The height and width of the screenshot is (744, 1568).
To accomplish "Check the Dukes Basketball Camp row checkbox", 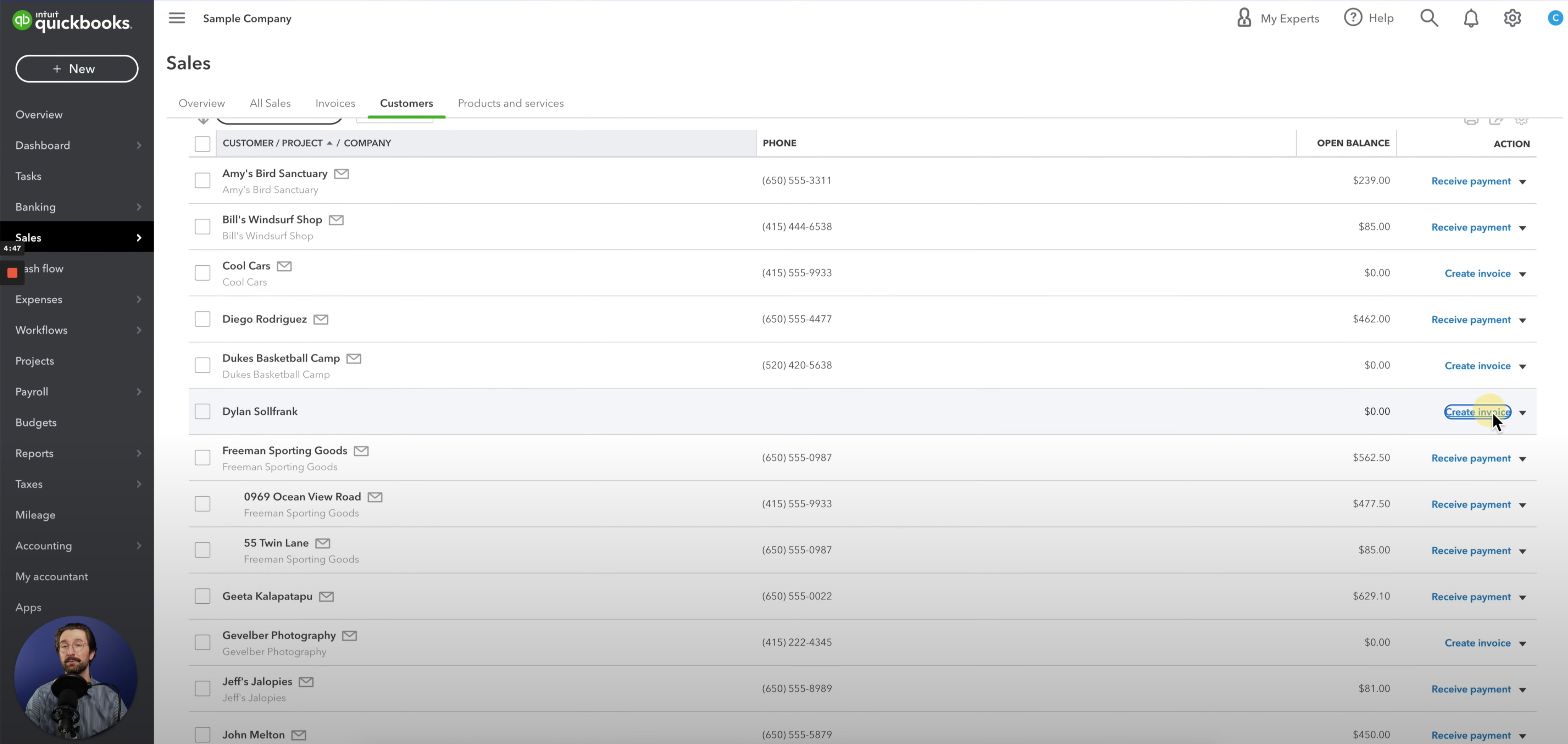I will (x=202, y=366).
